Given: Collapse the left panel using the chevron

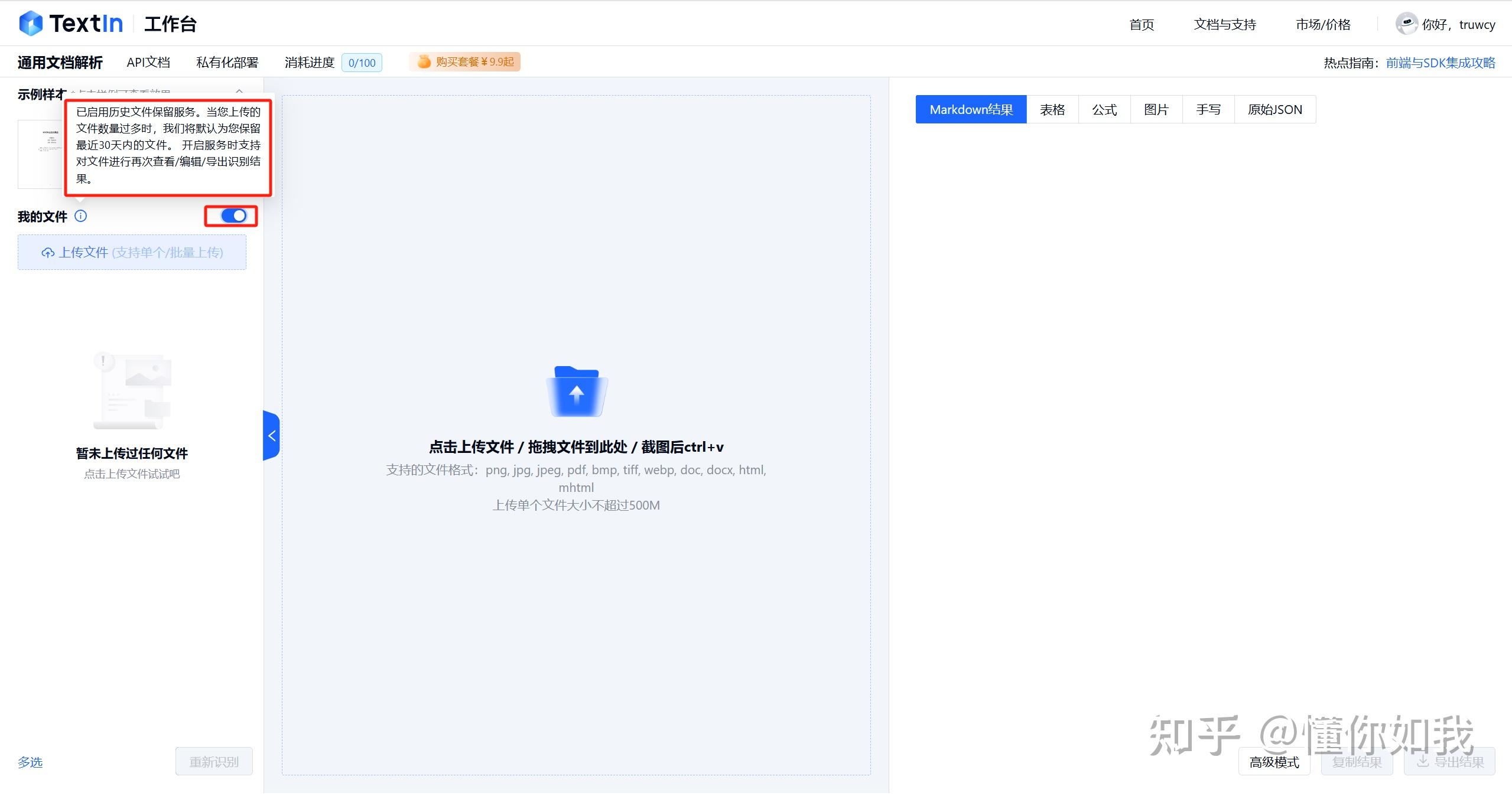Looking at the screenshot, I should 271,435.
